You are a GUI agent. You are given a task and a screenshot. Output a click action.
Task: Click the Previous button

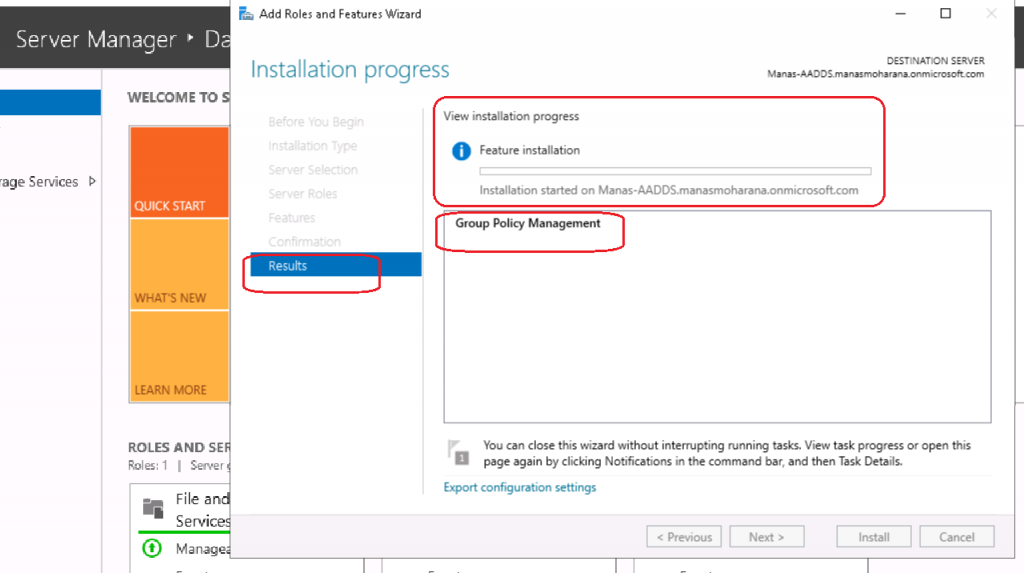pos(685,537)
